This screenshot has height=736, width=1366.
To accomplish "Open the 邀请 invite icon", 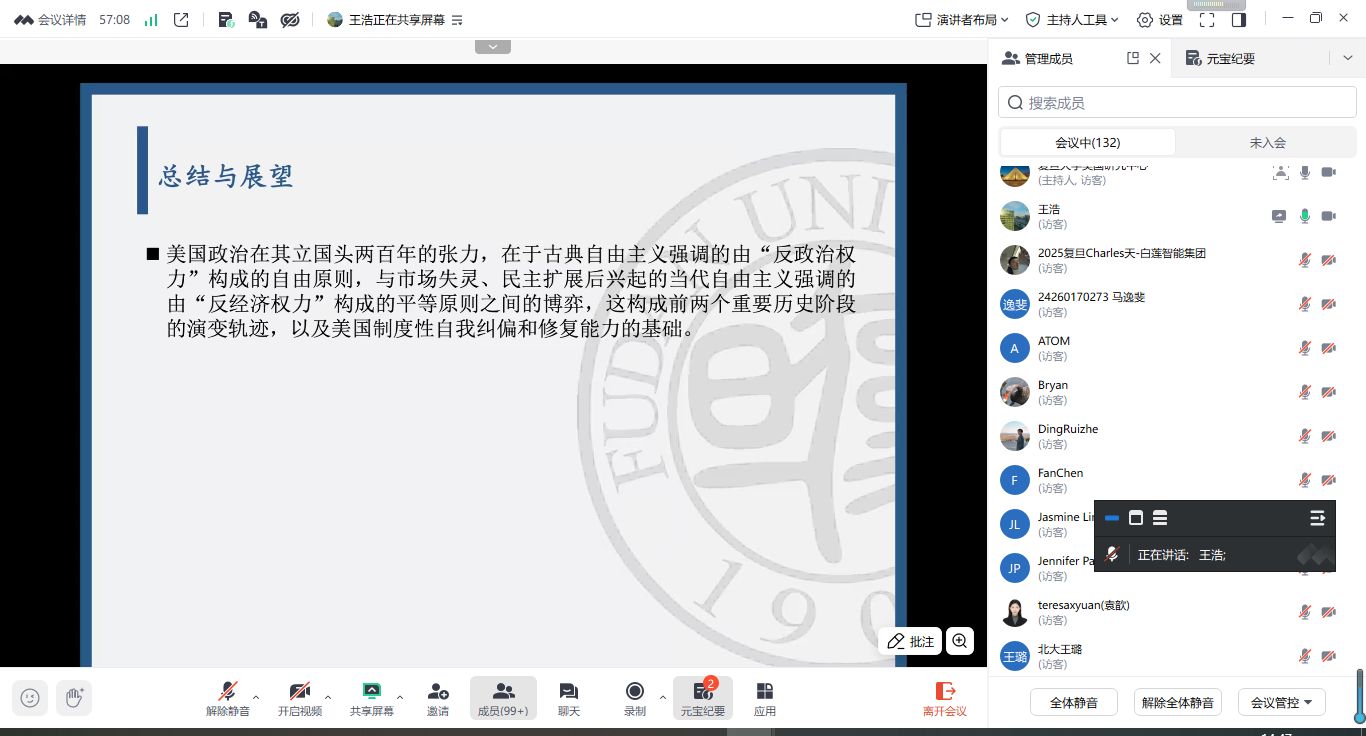I will (x=438, y=698).
